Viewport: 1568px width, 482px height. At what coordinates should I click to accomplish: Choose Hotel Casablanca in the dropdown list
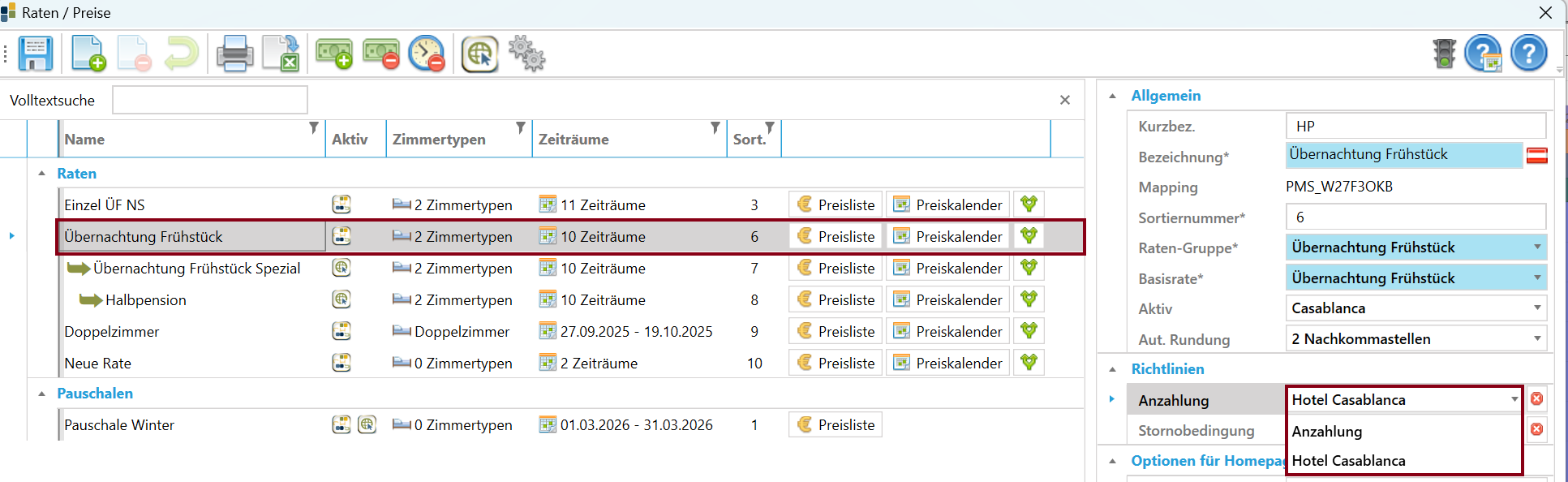pos(1403,461)
